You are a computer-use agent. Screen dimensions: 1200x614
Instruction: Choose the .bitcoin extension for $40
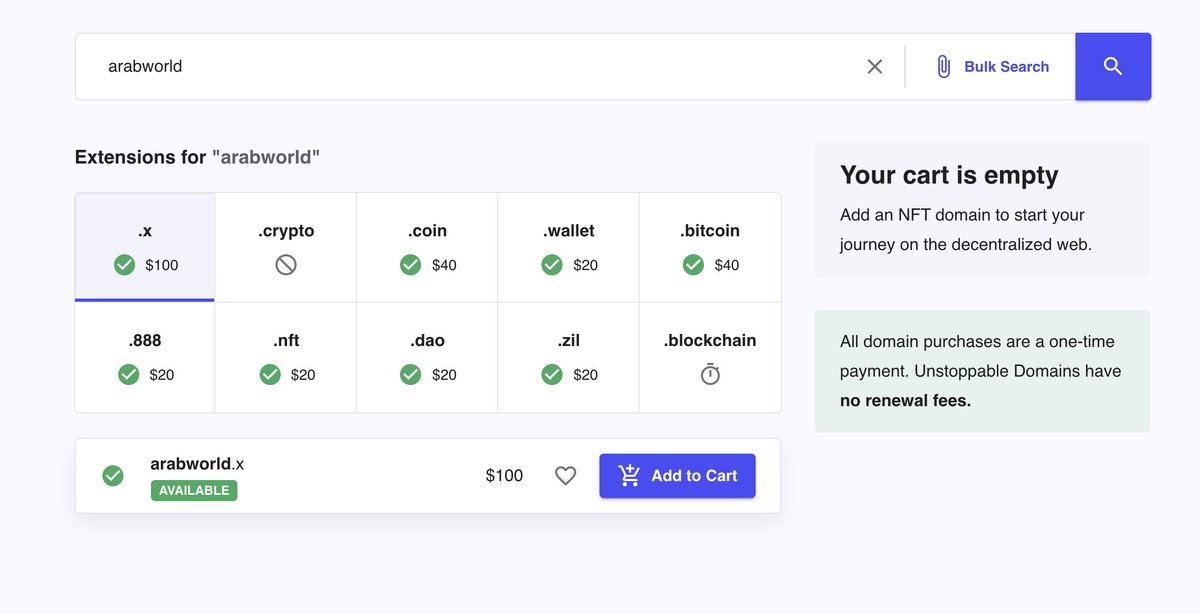tap(710, 247)
